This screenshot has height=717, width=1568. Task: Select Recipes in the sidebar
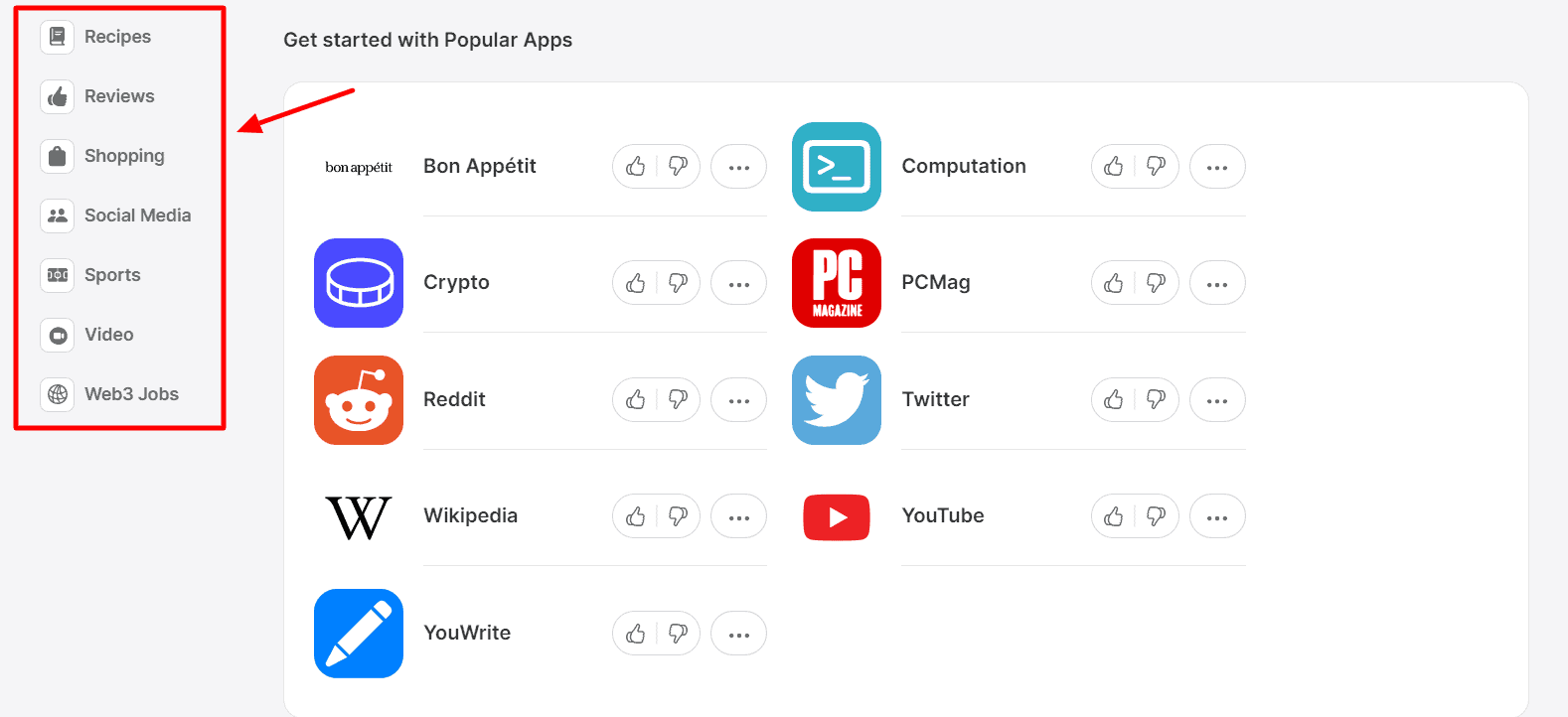pos(117,37)
